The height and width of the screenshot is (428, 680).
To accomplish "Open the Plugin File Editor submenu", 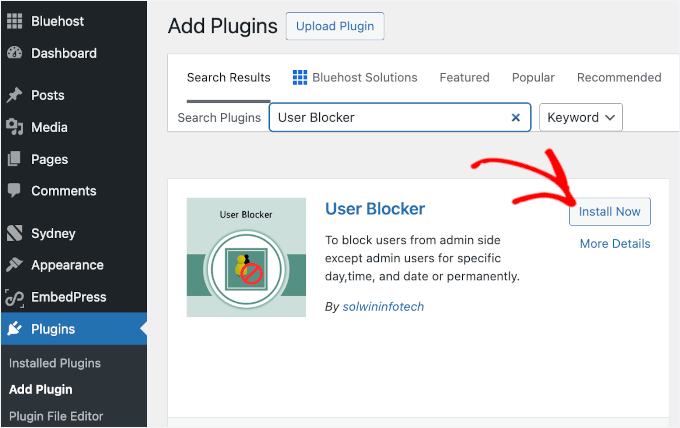I will (56, 416).
